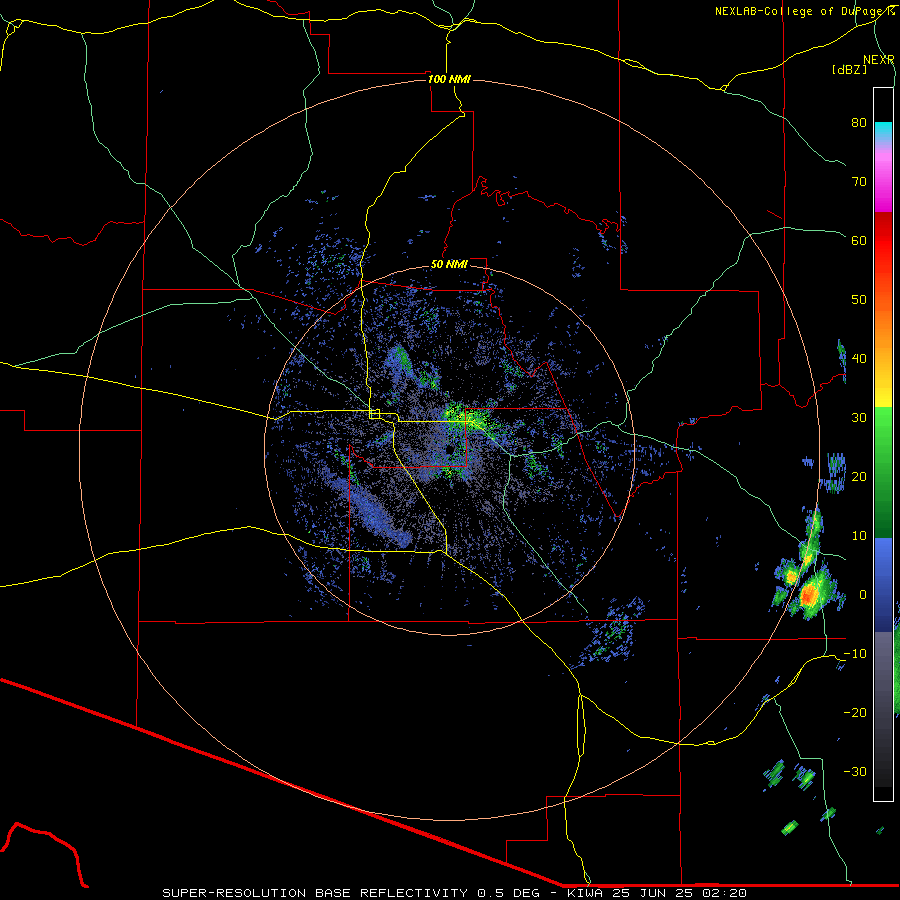
Task: Click the 60 value on the dBZ scale
Action: (x=859, y=240)
